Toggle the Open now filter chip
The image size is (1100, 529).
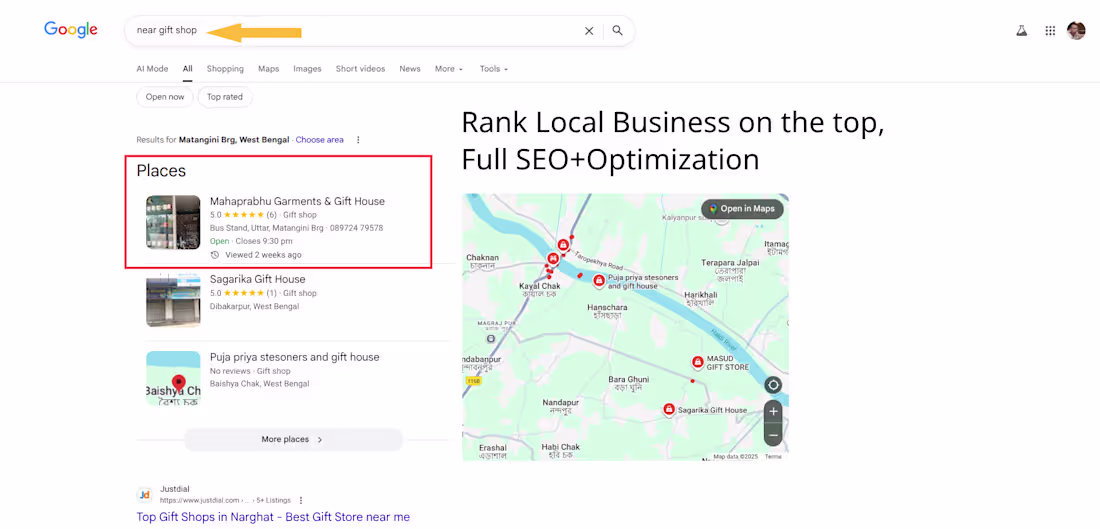[x=165, y=97]
